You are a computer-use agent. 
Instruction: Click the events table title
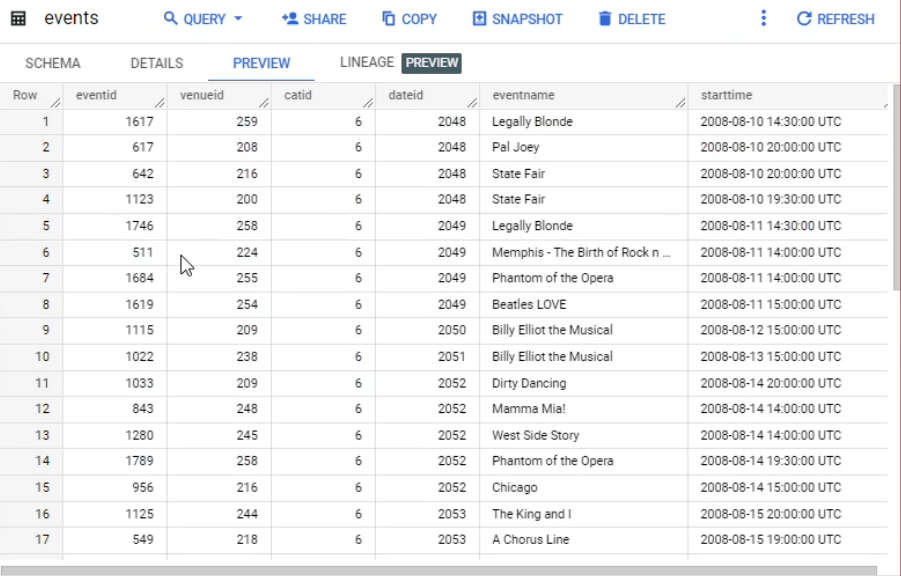coord(71,18)
